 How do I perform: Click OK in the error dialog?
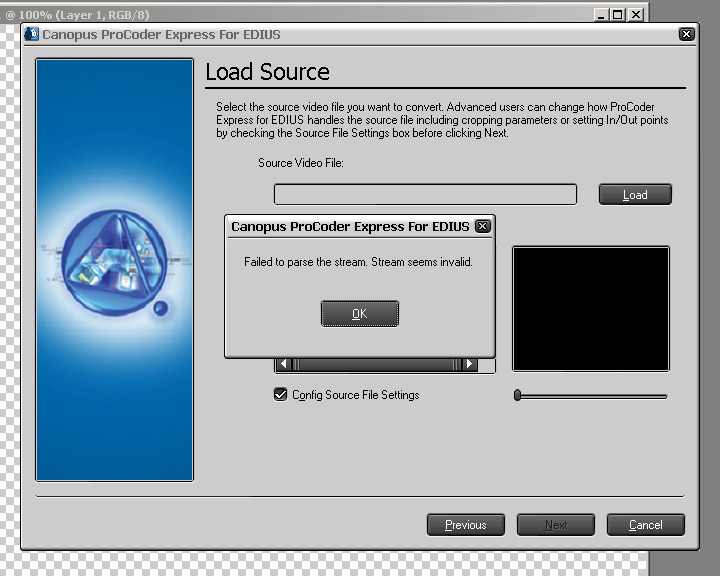[x=360, y=314]
